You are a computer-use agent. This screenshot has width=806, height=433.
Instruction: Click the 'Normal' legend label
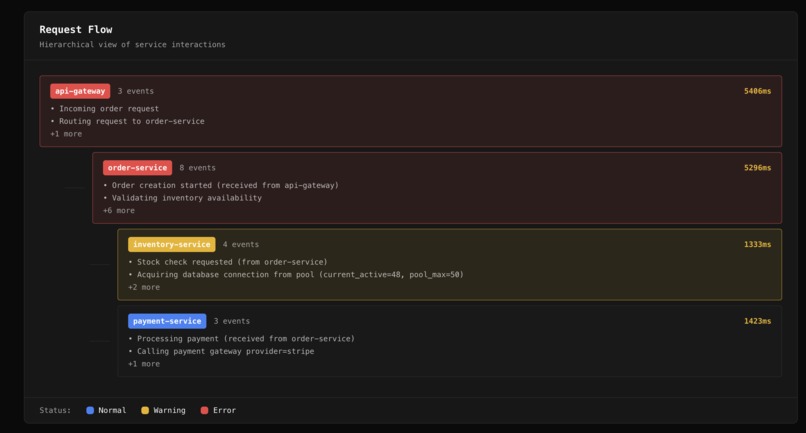tap(112, 410)
